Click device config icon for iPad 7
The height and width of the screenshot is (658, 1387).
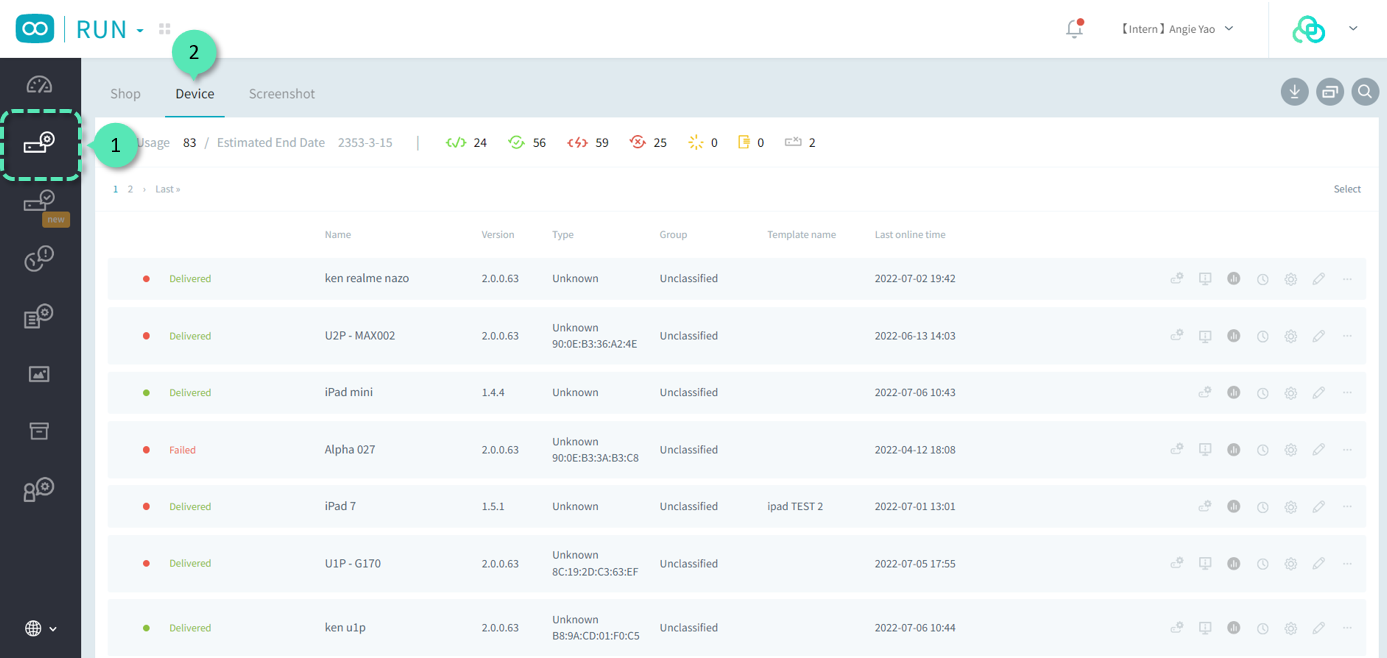[1205, 507]
